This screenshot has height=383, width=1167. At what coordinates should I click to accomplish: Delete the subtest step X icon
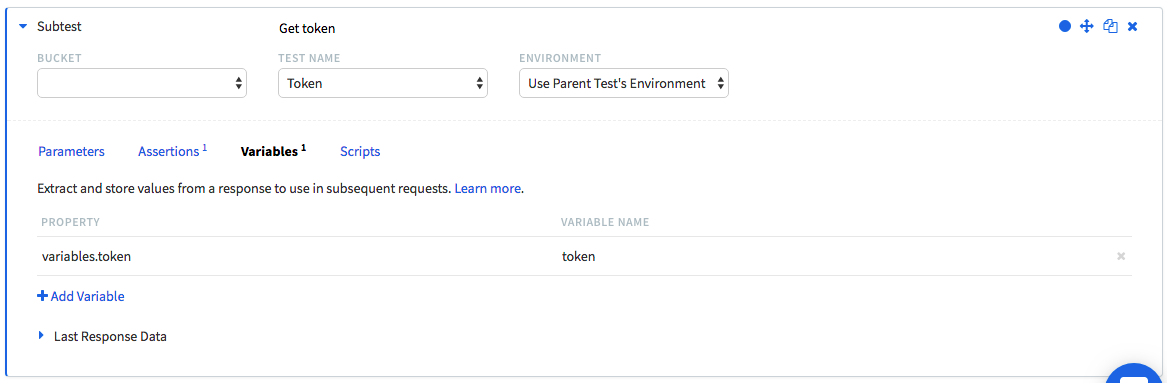(x=1133, y=26)
